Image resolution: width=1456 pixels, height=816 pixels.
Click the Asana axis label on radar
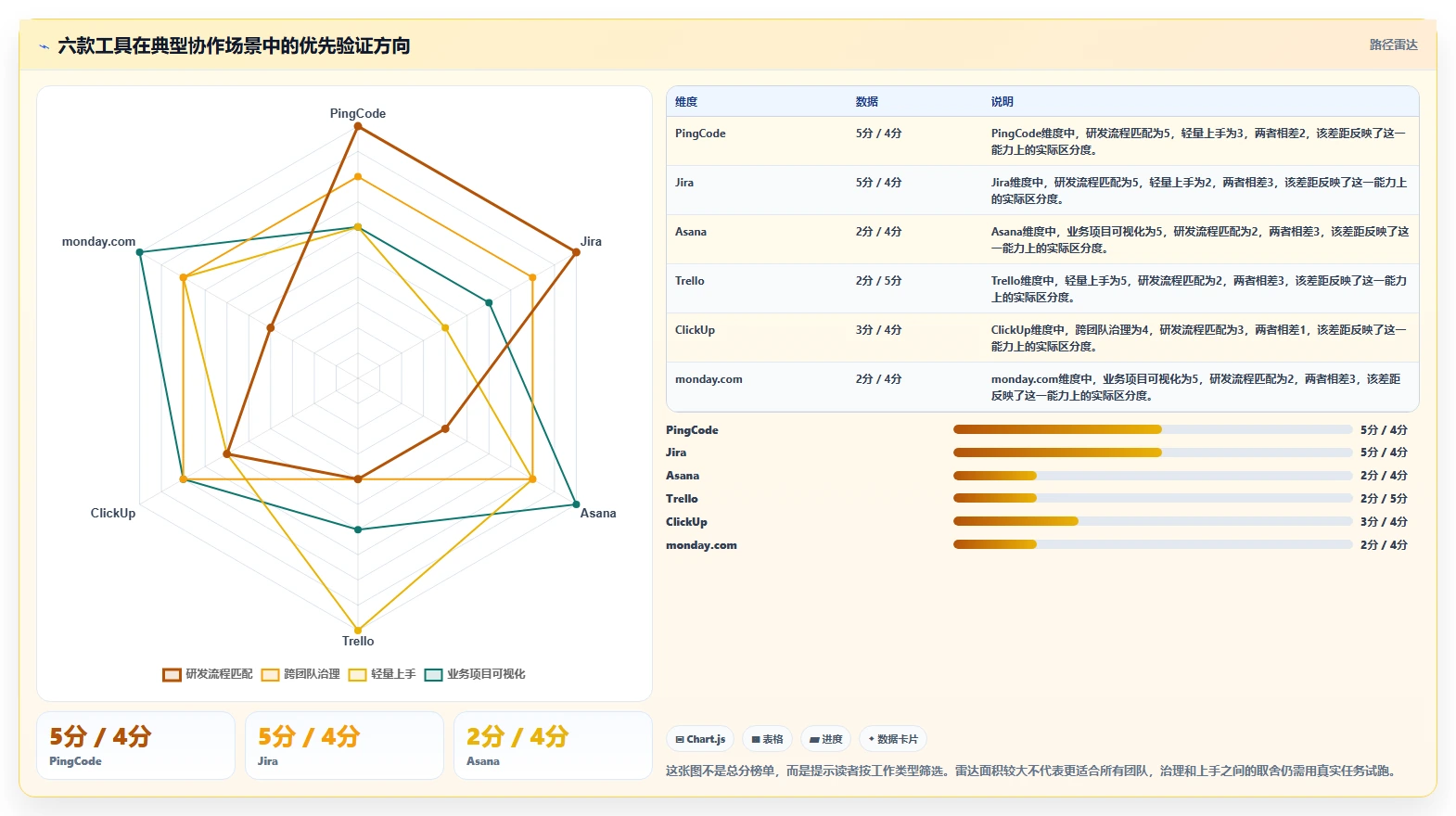coord(598,513)
